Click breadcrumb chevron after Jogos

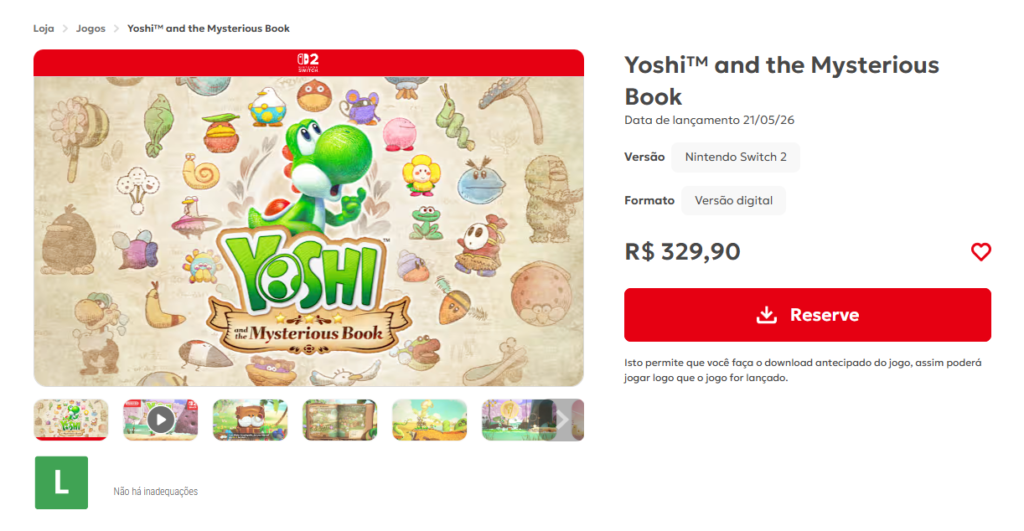[x=116, y=29]
